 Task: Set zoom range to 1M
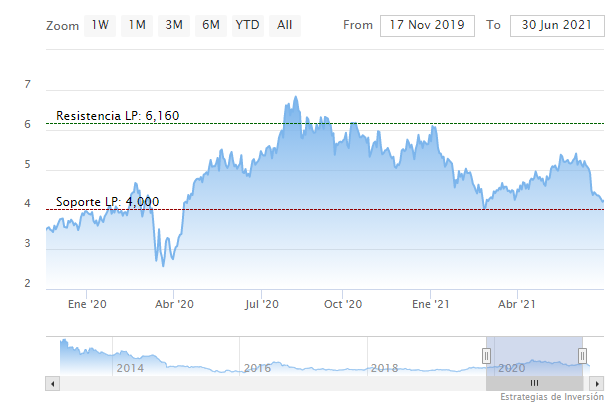pos(137,25)
